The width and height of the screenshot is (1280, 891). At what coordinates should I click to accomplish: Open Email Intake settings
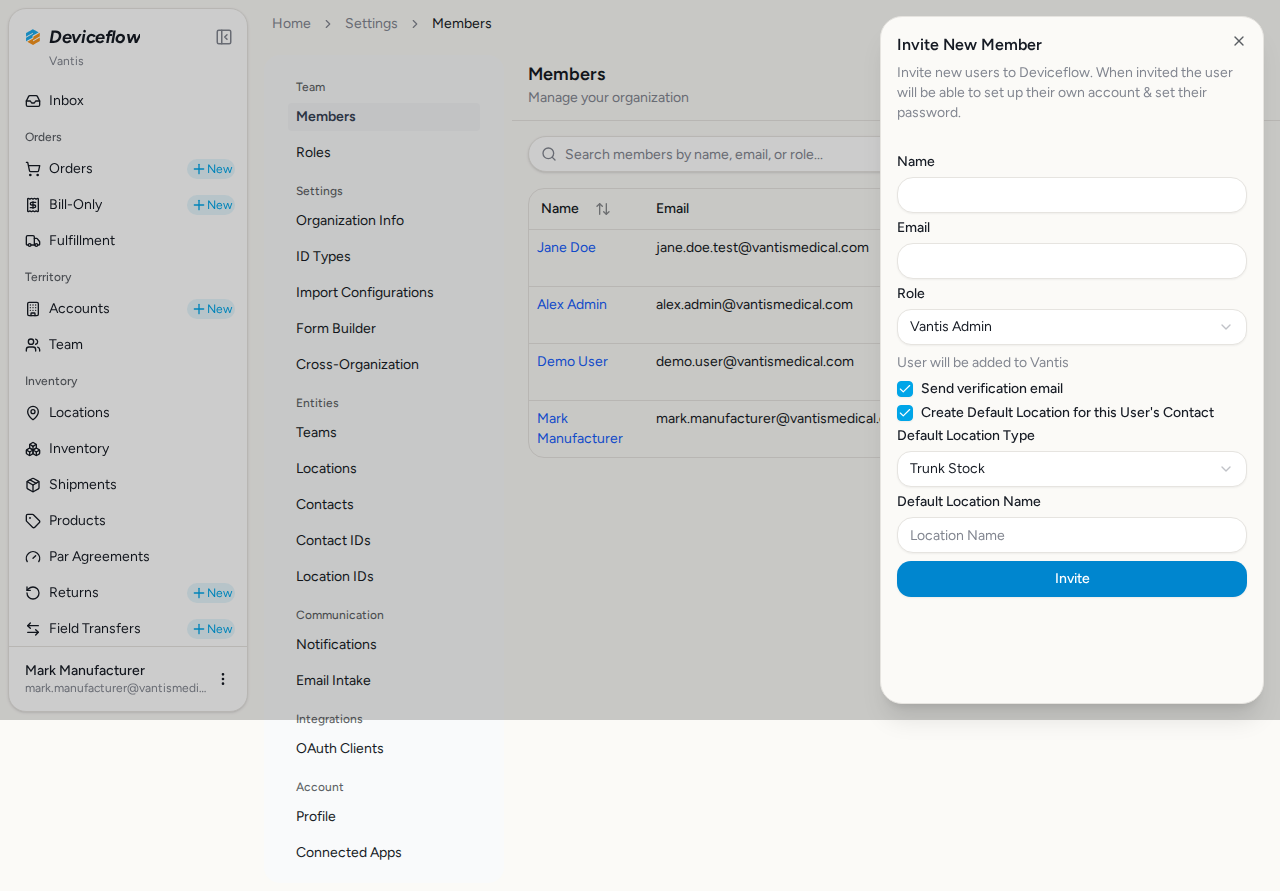coord(384,681)
